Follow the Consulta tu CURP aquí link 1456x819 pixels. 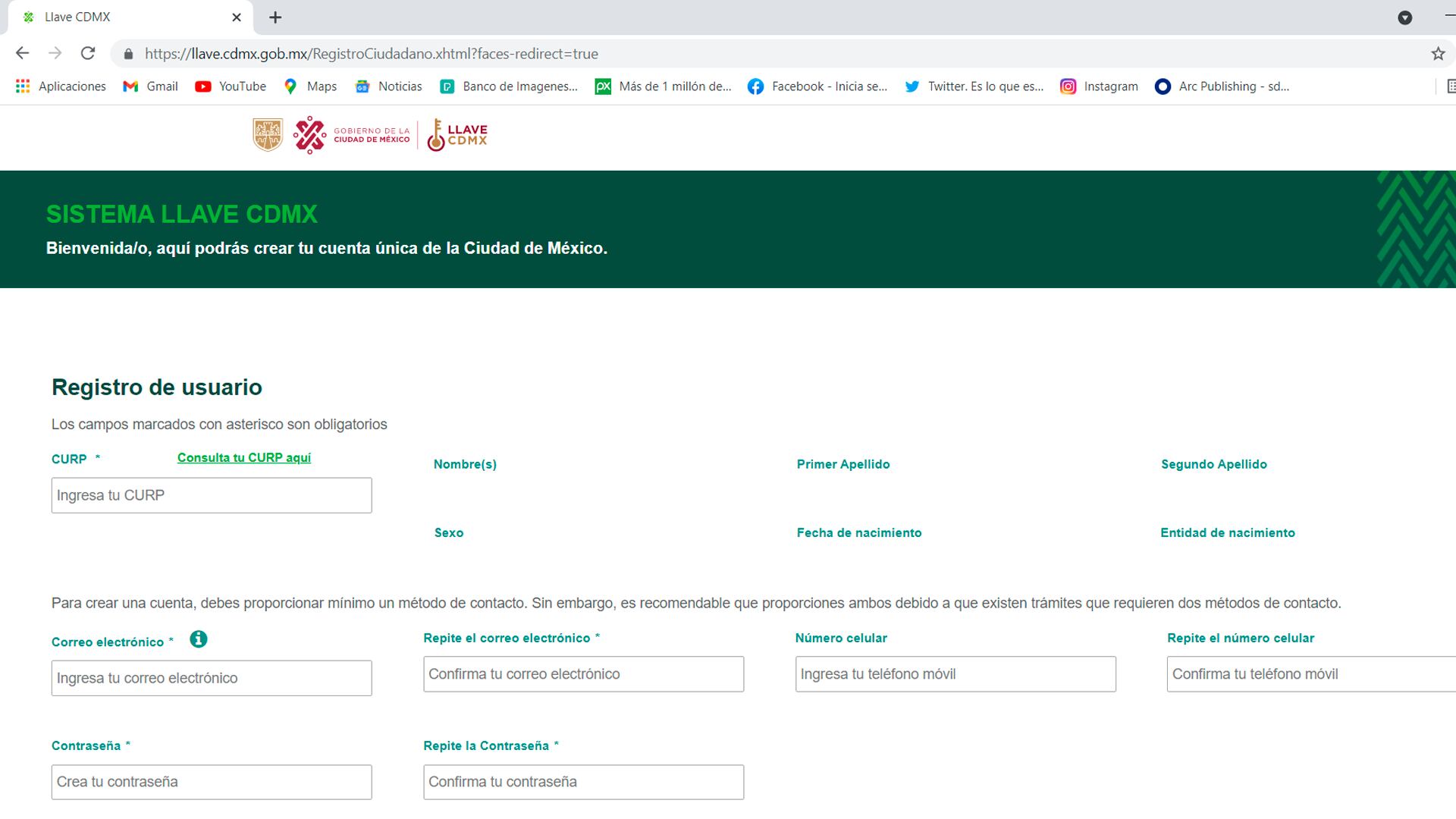point(243,457)
